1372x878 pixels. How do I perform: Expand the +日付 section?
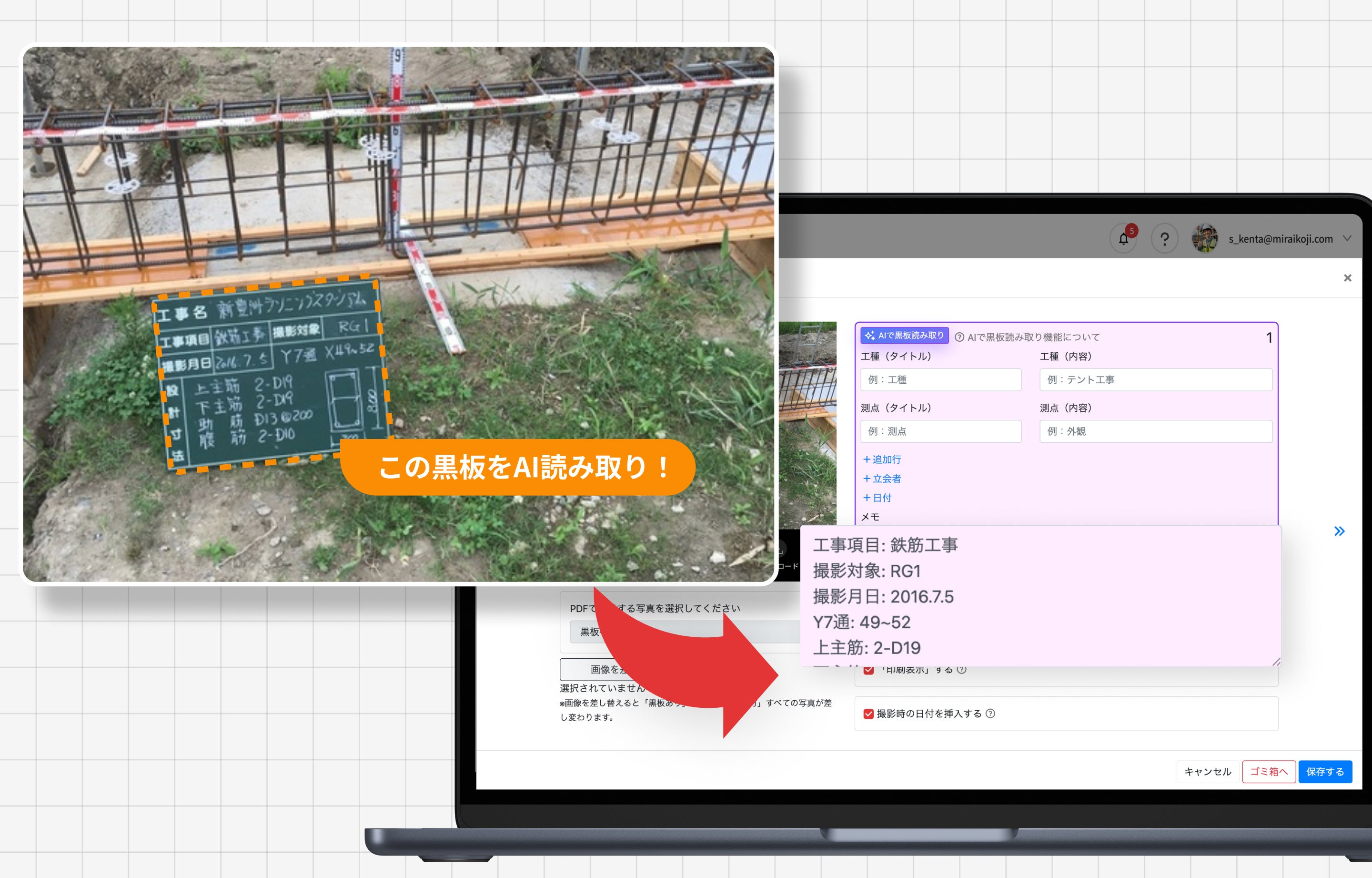[878, 498]
